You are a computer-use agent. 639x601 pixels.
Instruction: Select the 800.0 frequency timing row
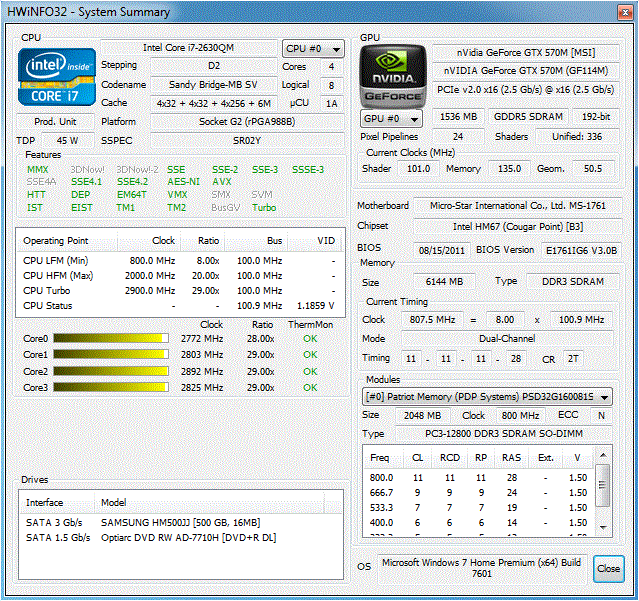479,478
